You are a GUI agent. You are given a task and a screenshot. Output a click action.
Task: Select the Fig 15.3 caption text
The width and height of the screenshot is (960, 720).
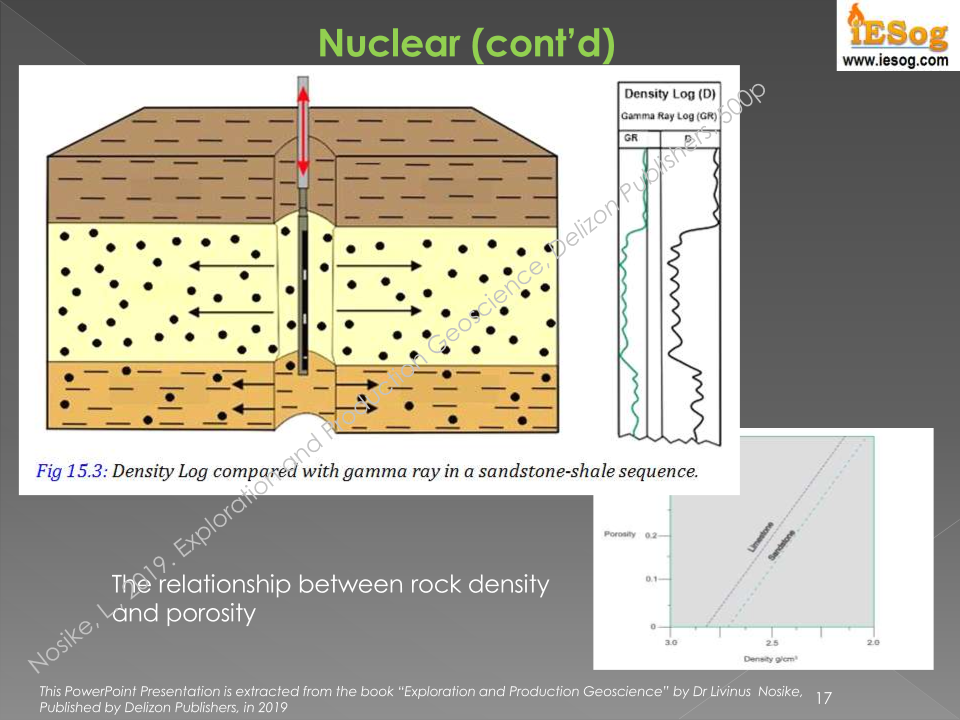click(366, 471)
